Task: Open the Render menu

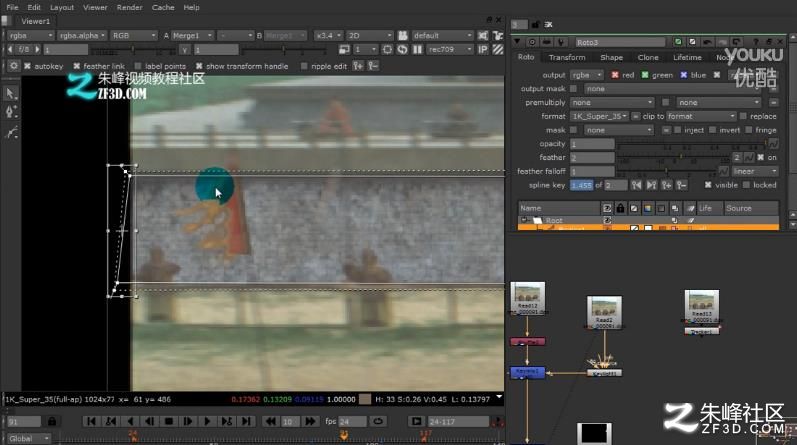Action: pyautogui.click(x=130, y=8)
